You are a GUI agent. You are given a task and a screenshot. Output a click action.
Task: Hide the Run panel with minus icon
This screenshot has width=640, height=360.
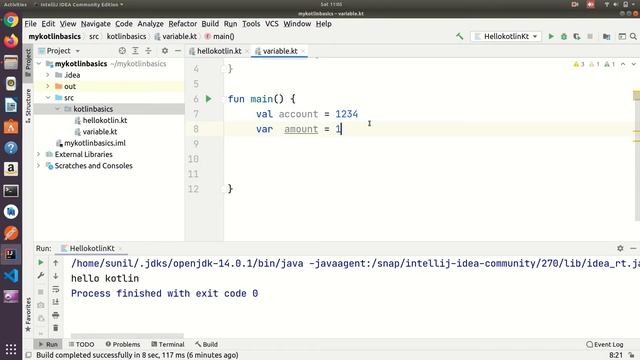point(633,248)
